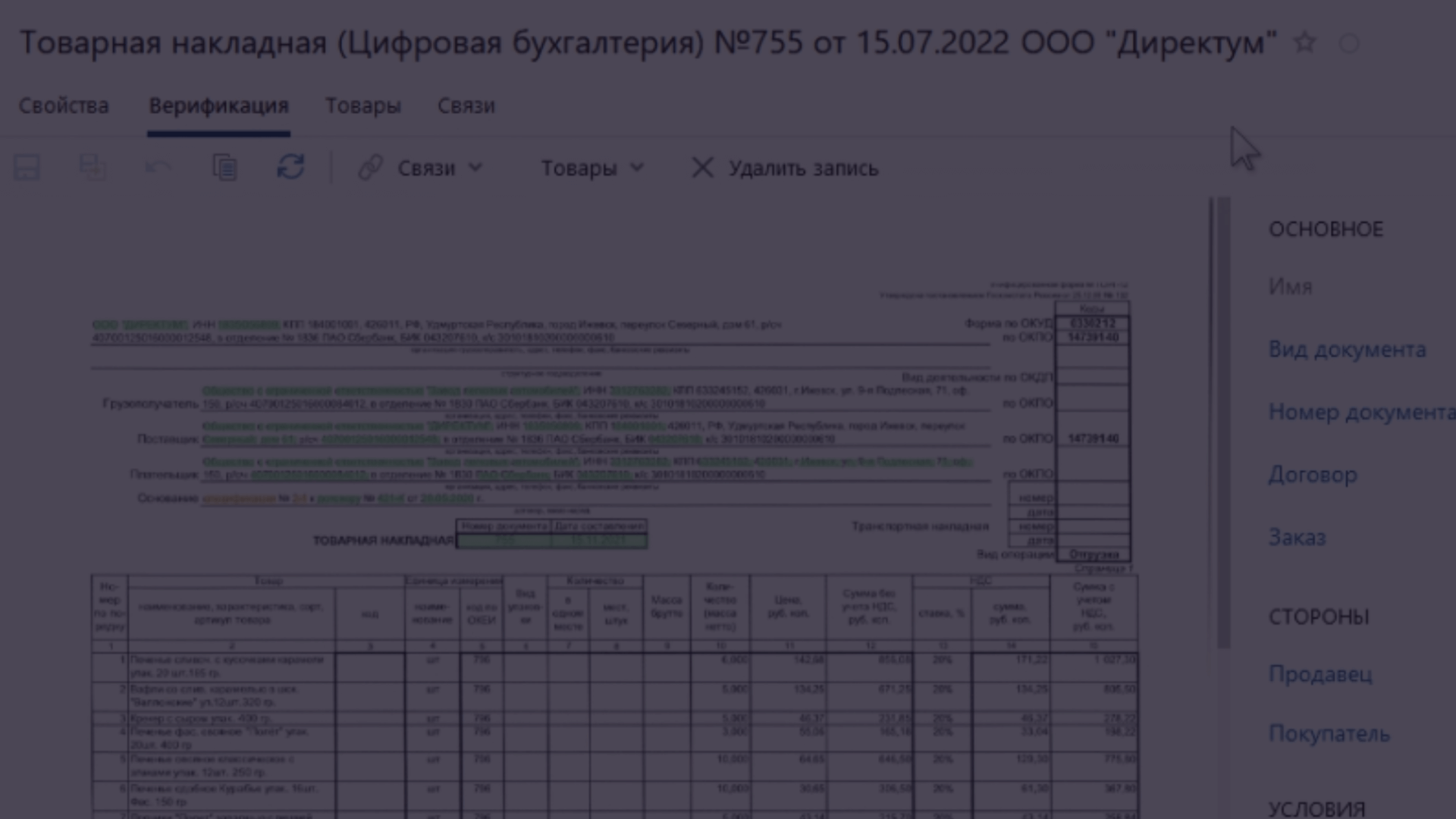Click the circle icon beside the star
The width and height of the screenshot is (1456, 819).
point(1349,44)
